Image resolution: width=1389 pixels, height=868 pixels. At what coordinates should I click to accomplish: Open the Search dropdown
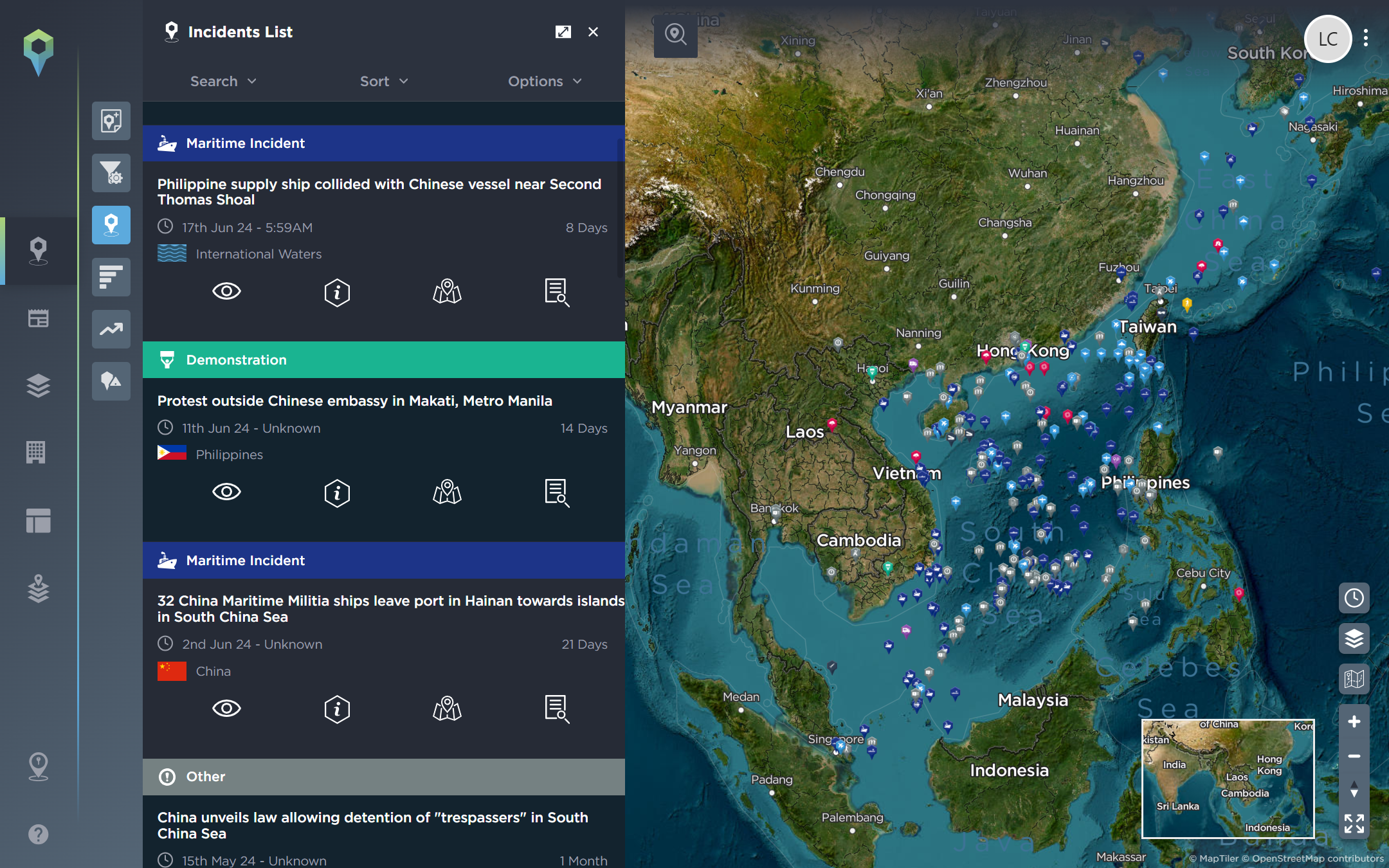pyautogui.click(x=223, y=81)
